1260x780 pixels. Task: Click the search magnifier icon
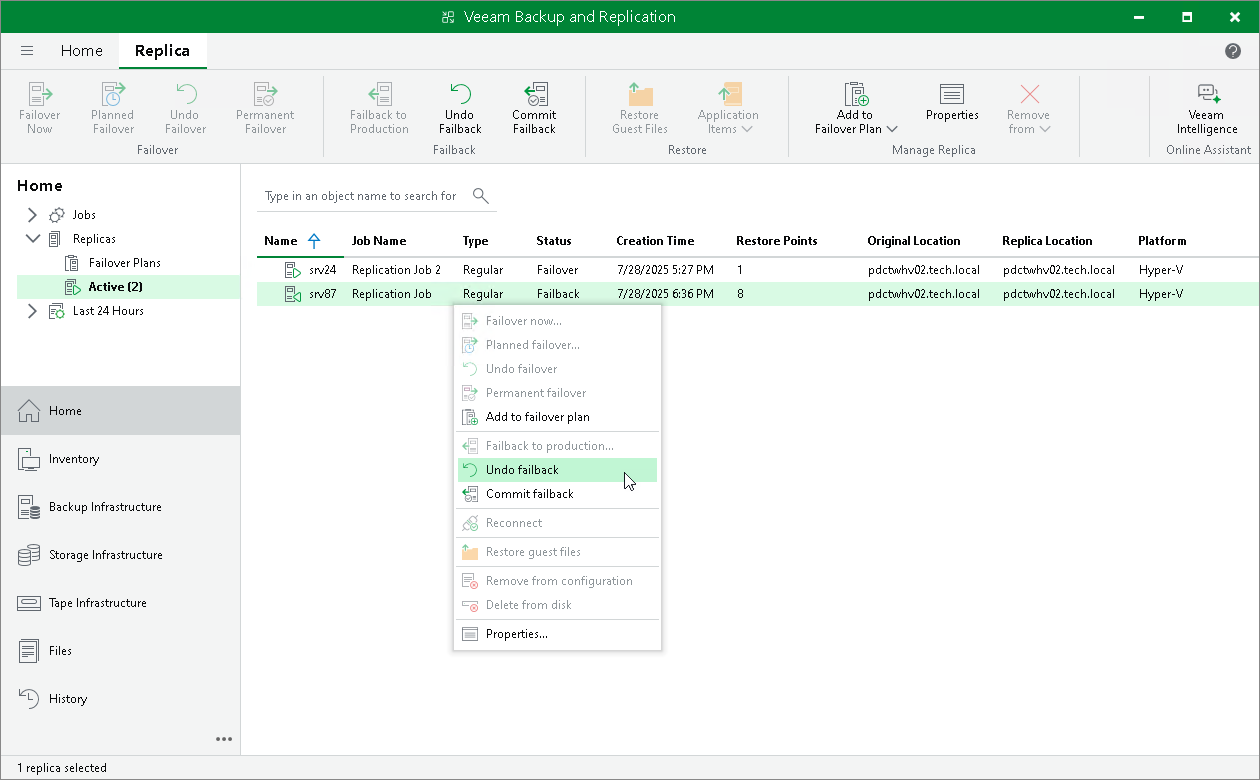[481, 195]
